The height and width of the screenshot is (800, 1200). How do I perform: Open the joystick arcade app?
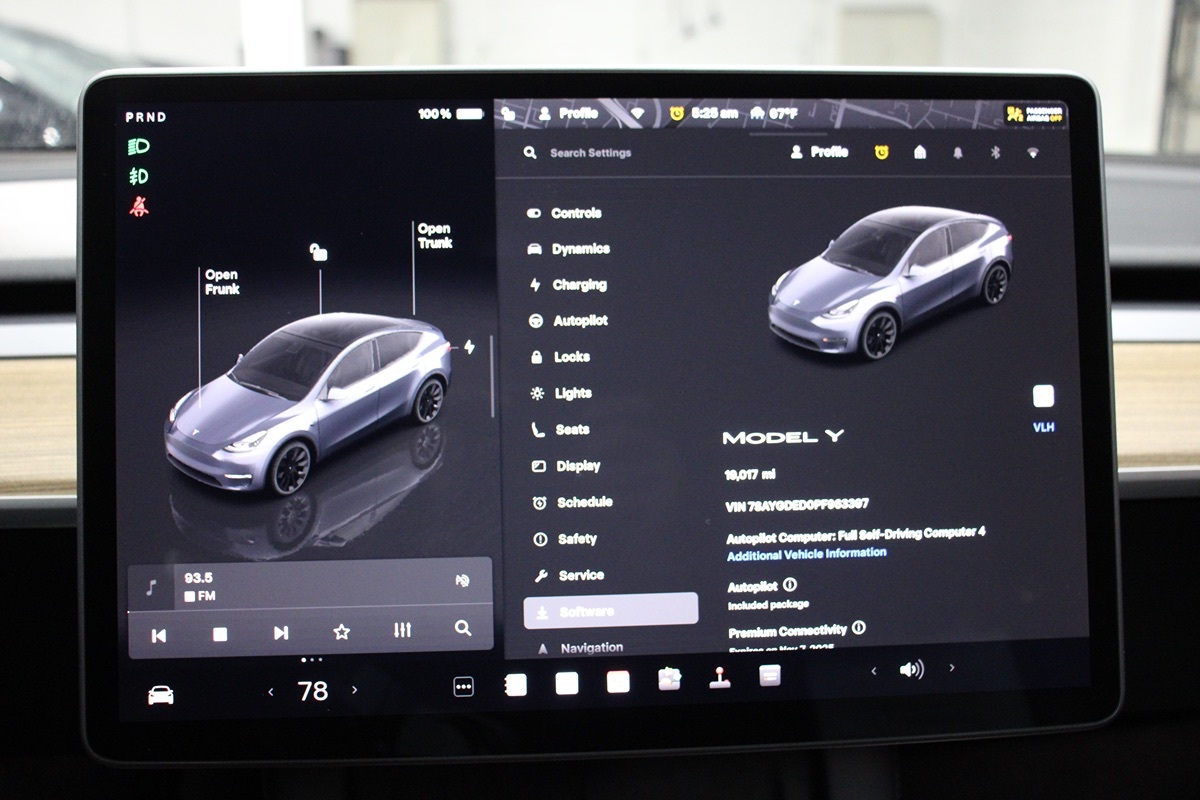(x=719, y=678)
